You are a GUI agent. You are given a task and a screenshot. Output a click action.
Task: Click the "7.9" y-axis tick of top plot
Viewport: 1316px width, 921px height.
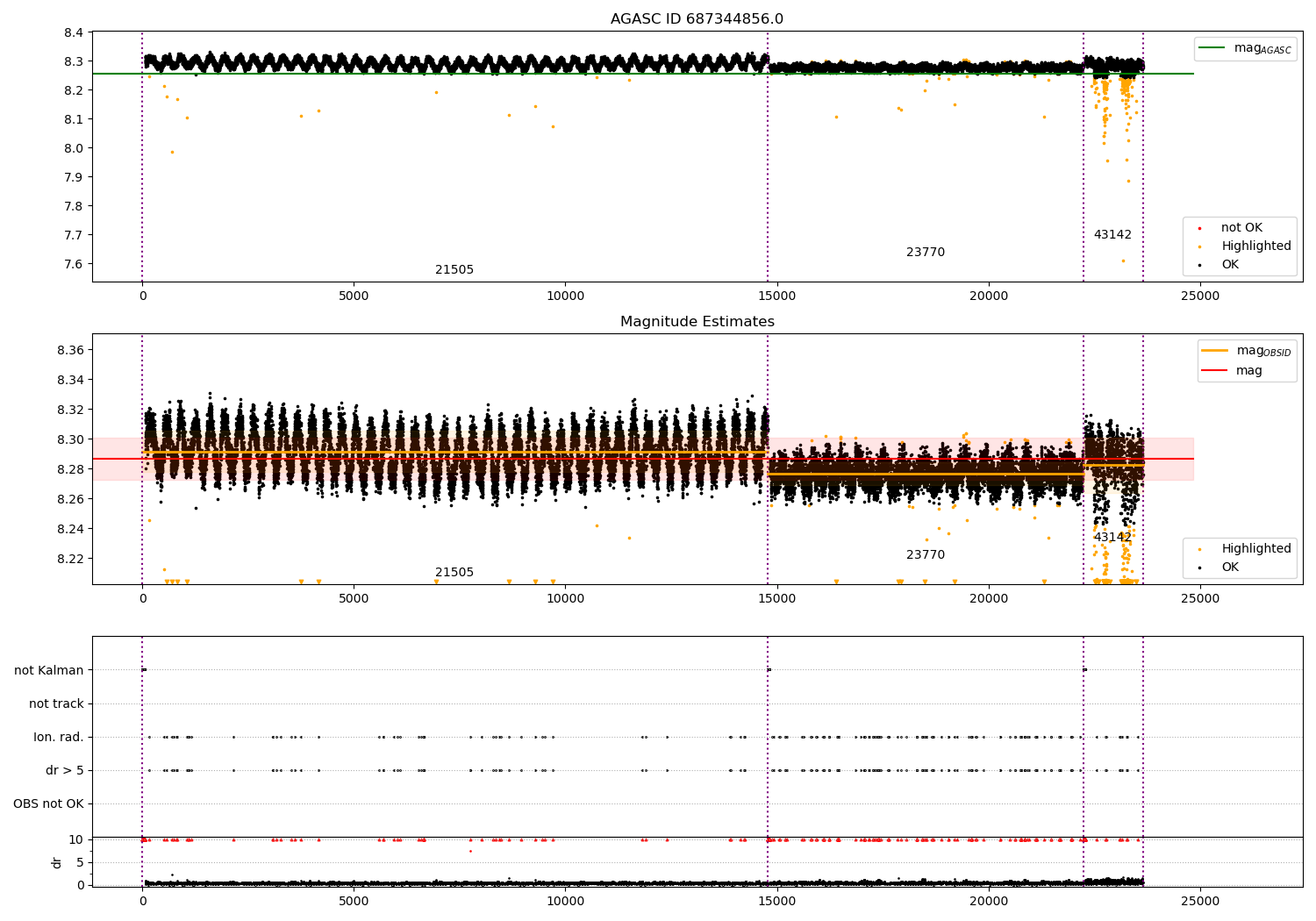pyautogui.click(x=75, y=178)
